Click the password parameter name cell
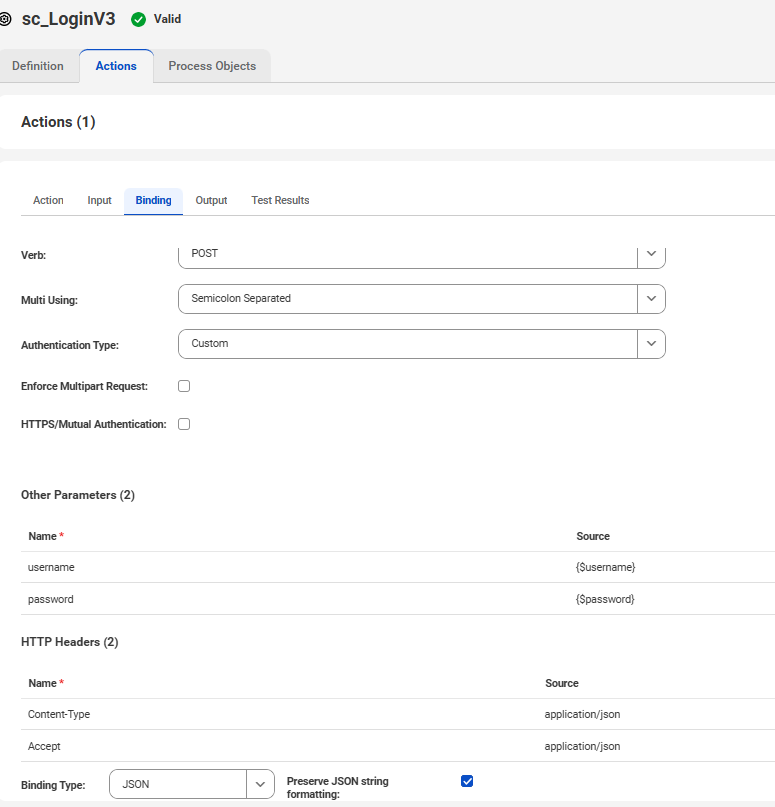Image resolution: width=775 pixels, height=807 pixels. (x=50, y=599)
